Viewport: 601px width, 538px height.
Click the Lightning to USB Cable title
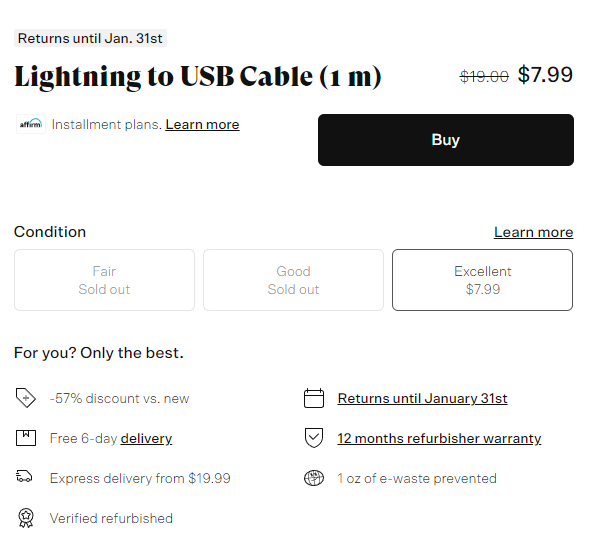pyautogui.click(x=198, y=76)
